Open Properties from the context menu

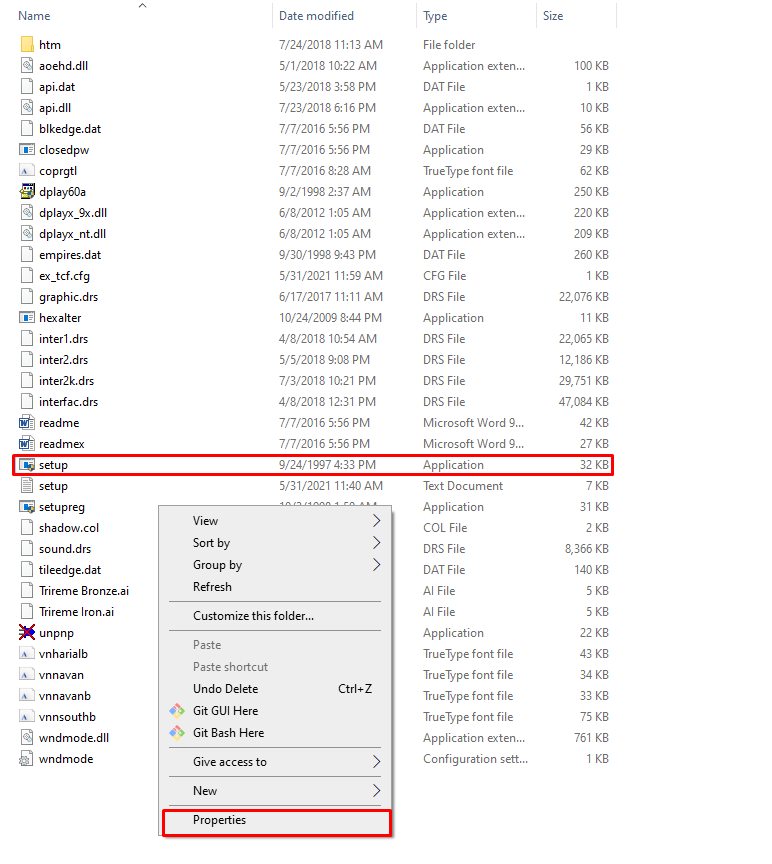coord(275,820)
